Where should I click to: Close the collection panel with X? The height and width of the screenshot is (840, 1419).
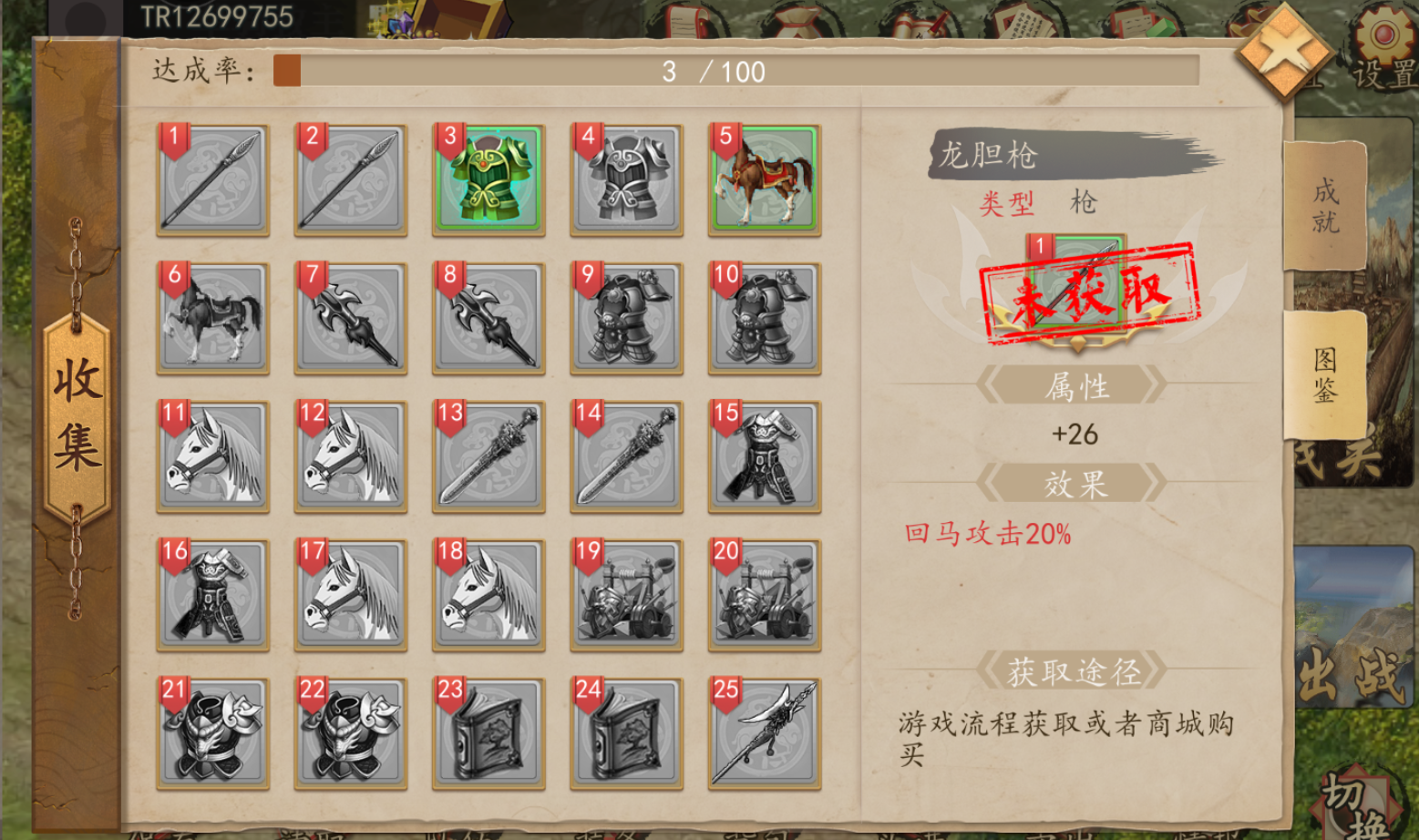tap(1284, 51)
